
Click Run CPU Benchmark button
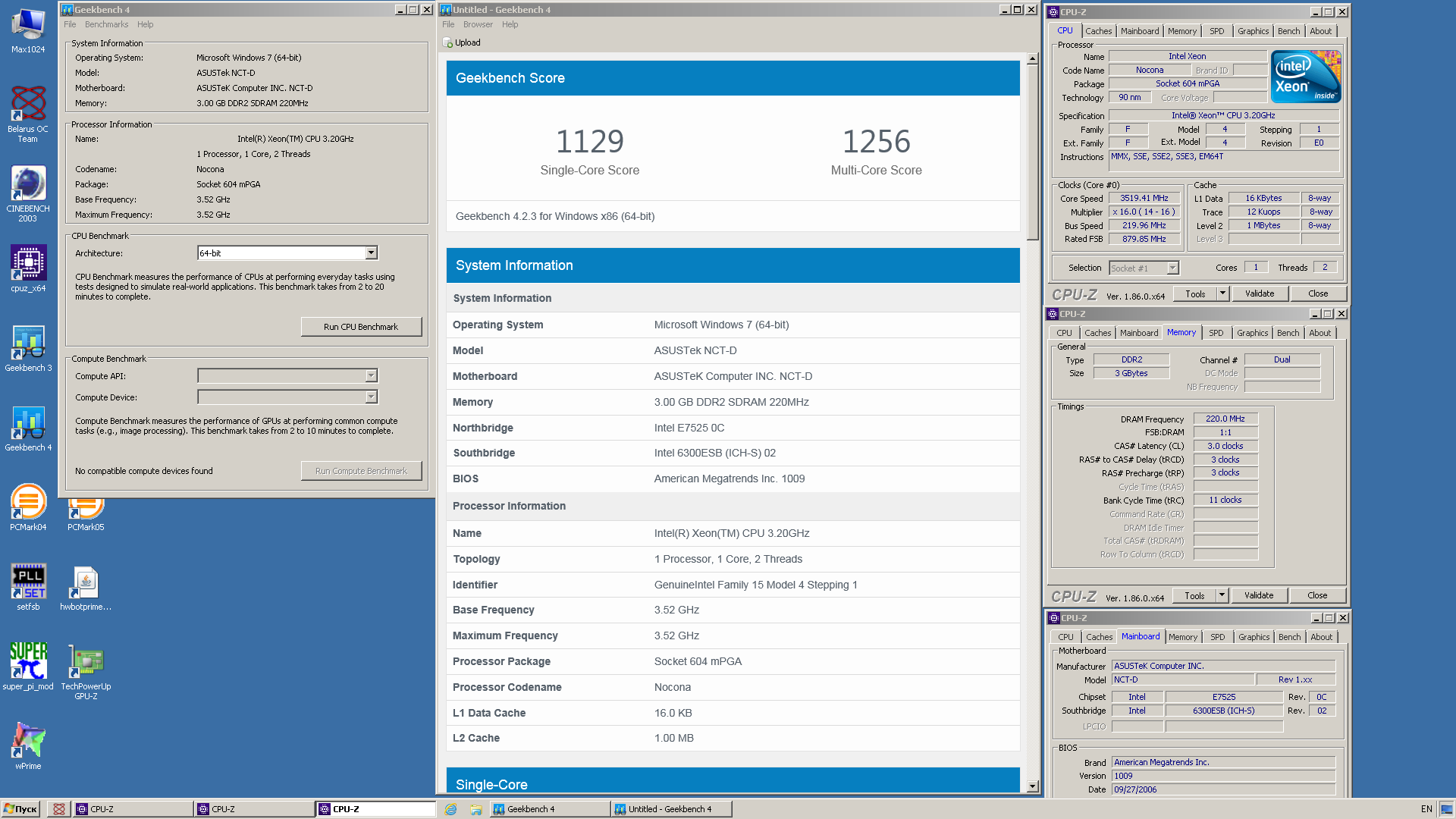click(361, 327)
